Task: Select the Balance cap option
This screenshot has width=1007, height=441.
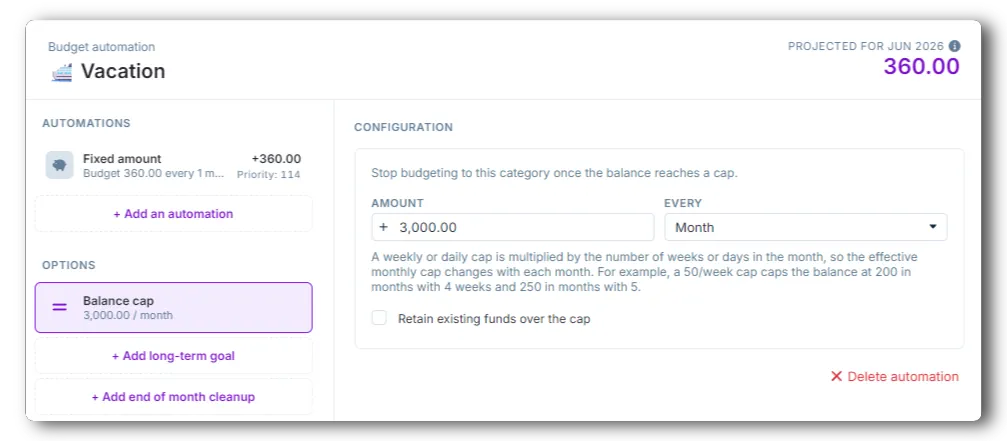Action: (173, 307)
